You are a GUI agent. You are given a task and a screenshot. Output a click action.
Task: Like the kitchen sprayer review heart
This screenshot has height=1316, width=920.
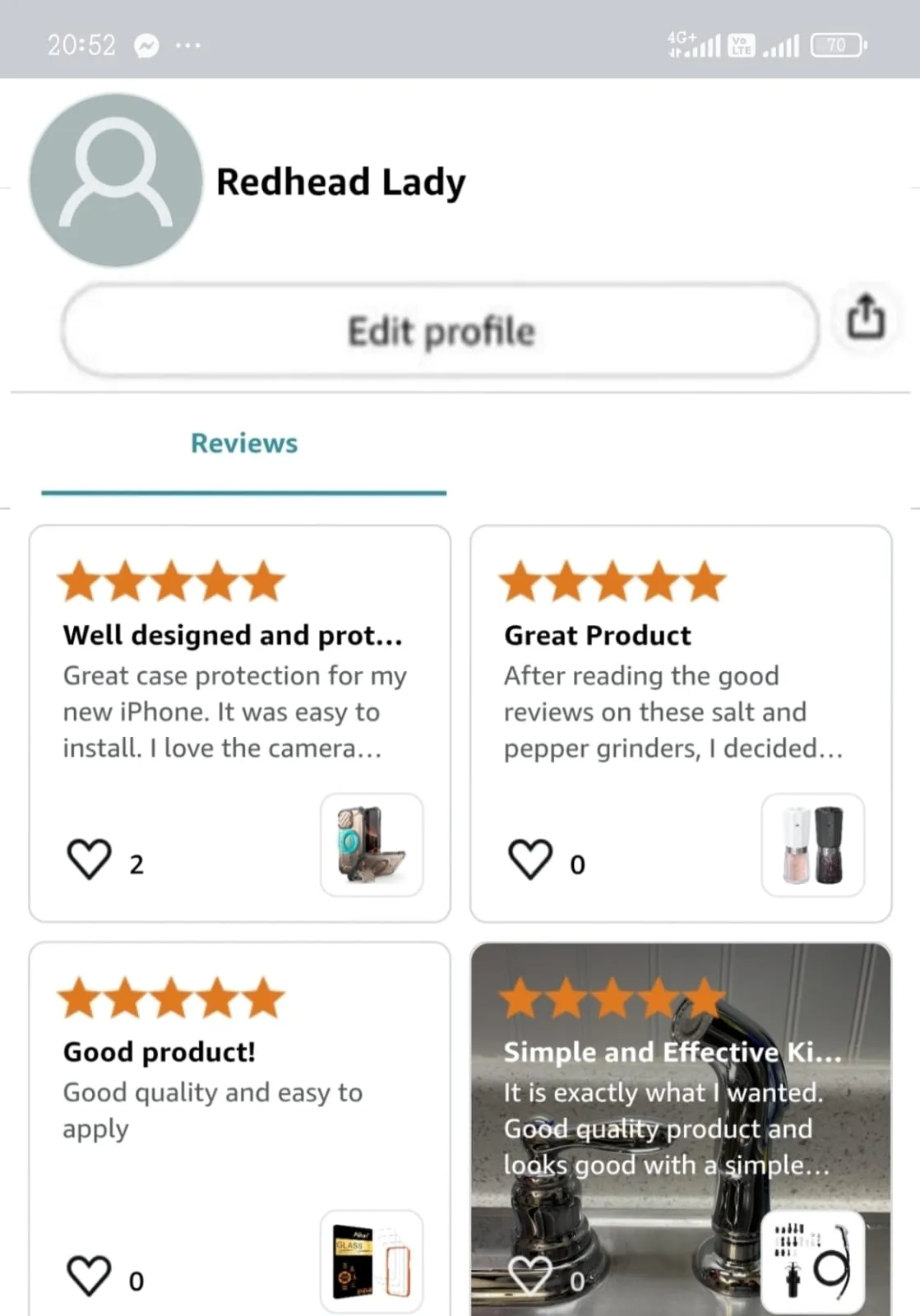coord(529,1276)
